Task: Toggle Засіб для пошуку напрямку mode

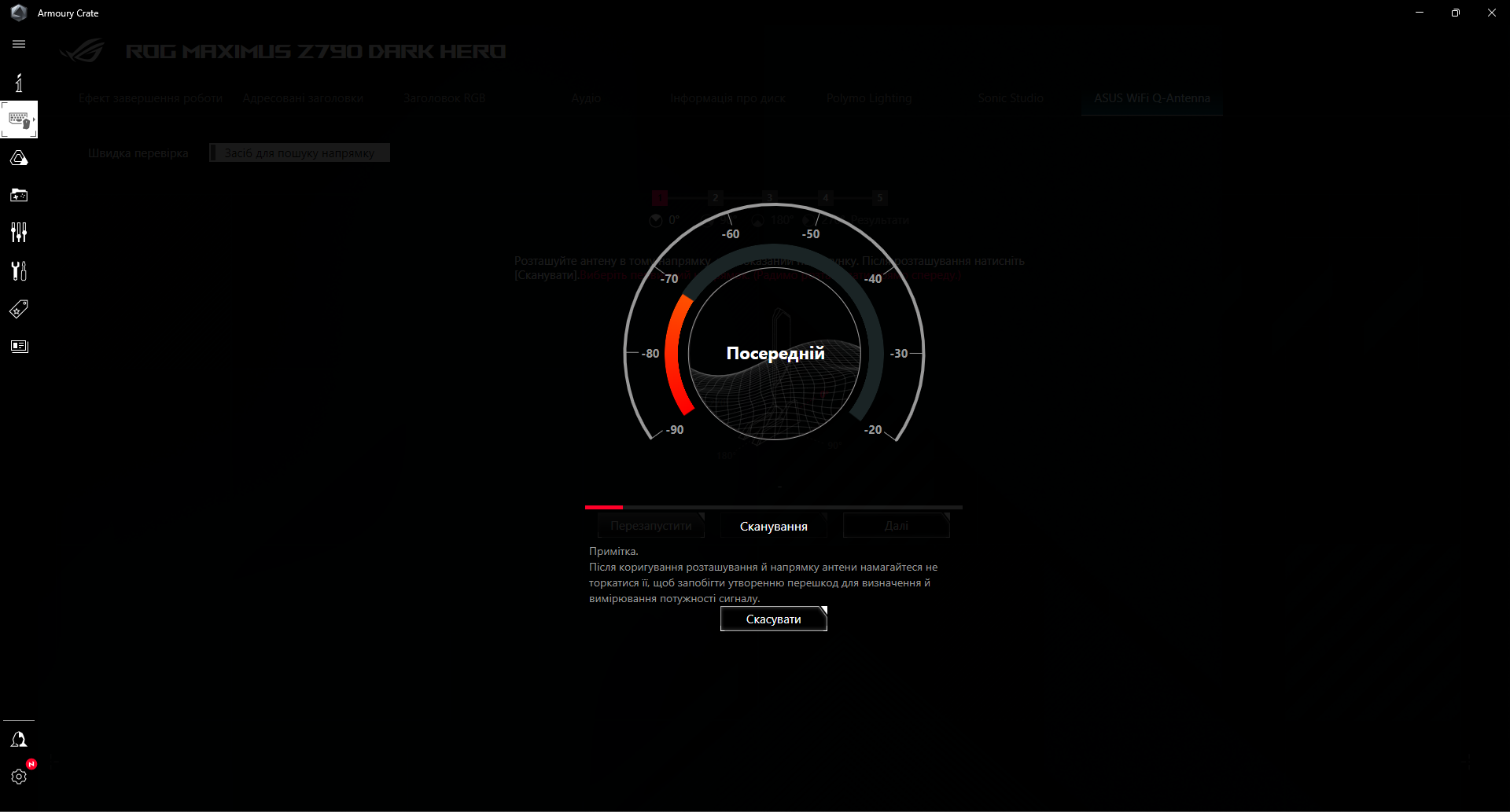Action: (x=299, y=152)
